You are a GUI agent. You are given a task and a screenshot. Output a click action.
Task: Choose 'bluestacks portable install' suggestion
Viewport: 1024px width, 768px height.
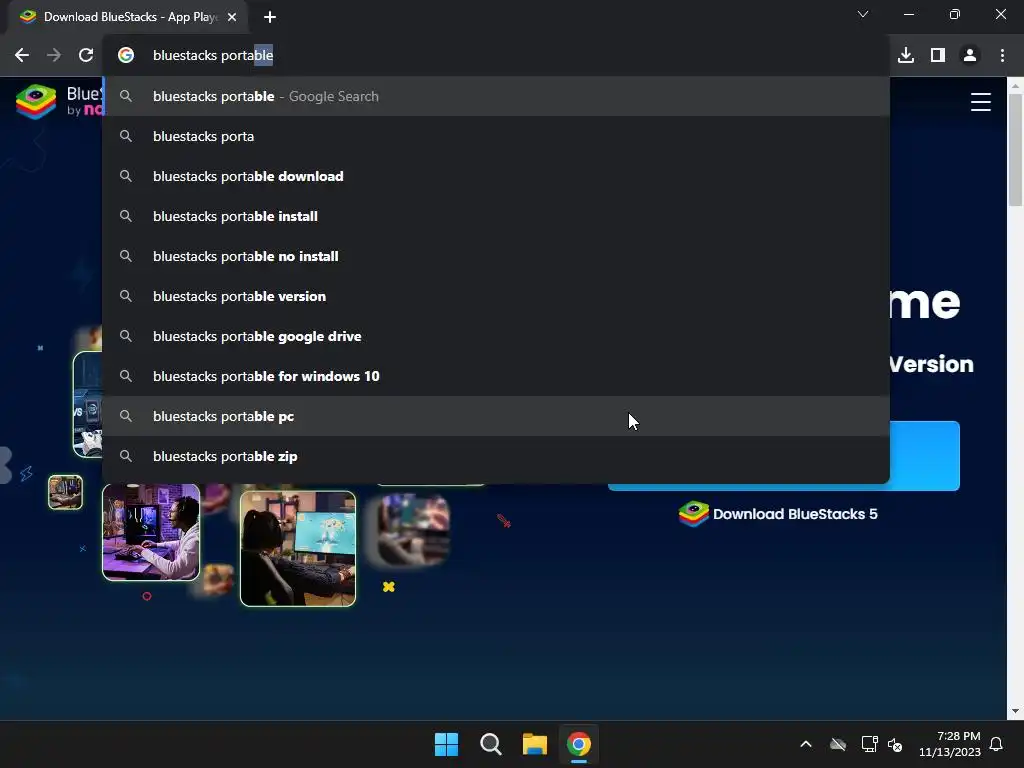(x=496, y=216)
